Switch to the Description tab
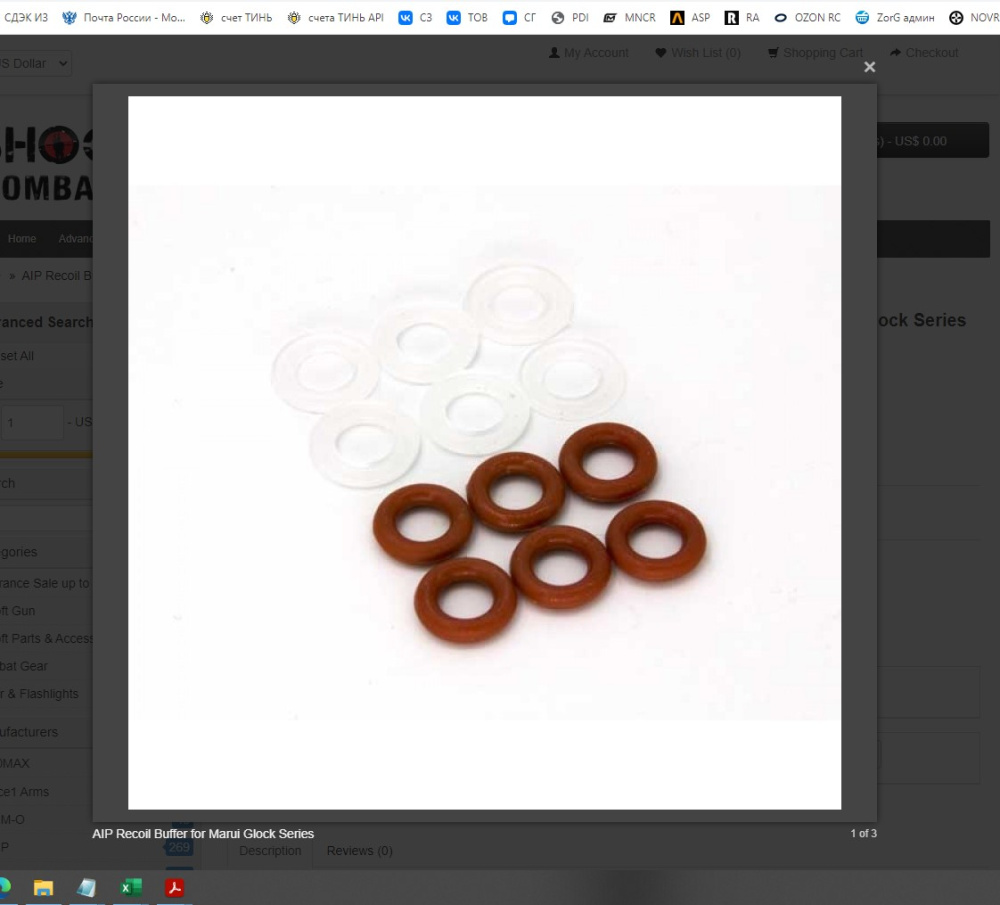The width and height of the screenshot is (1000, 905). click(x=270, y=851)
